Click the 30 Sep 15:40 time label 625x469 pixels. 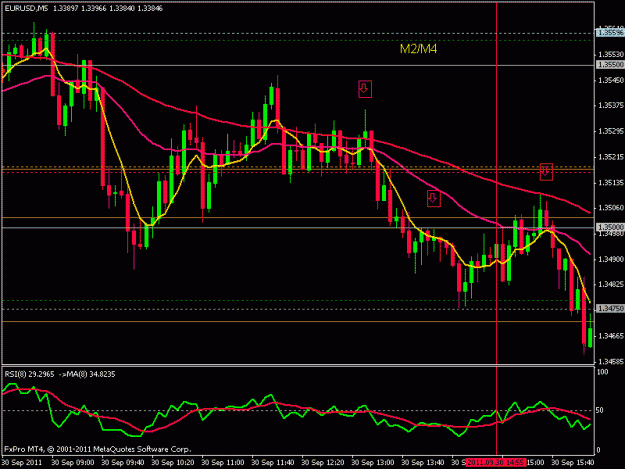[573, 463]
